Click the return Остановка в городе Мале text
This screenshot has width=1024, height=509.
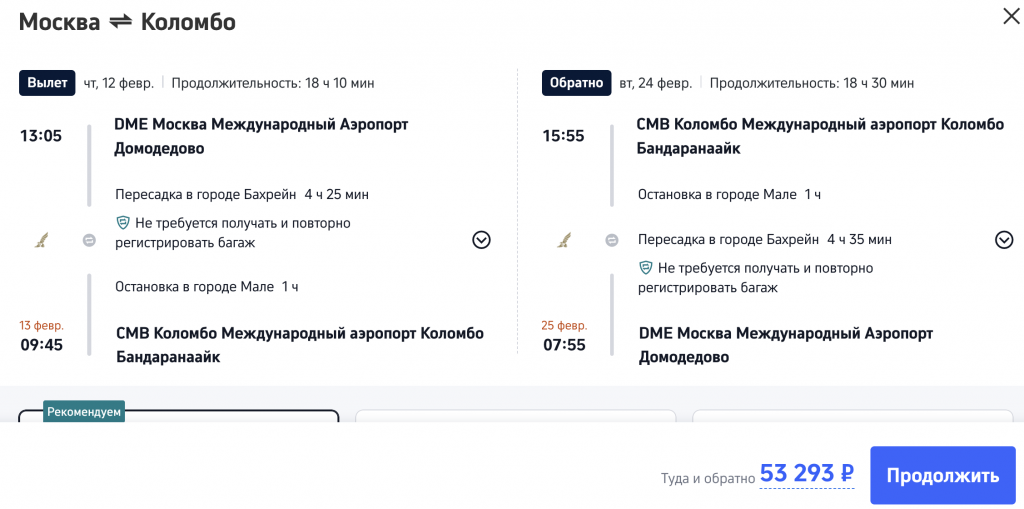pos(701,194)
